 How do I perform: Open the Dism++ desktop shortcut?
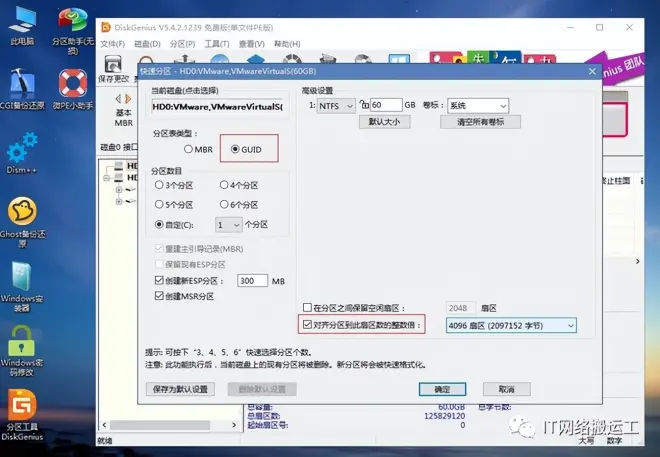[22, 153]
